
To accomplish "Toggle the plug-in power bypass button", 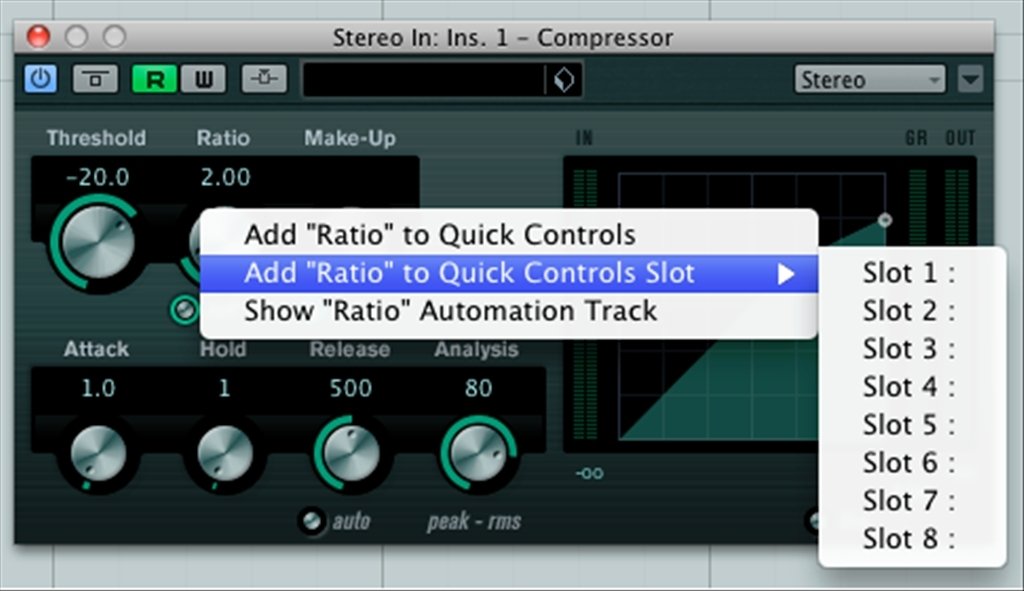I will pyautogui.click(x=40, y=79).
